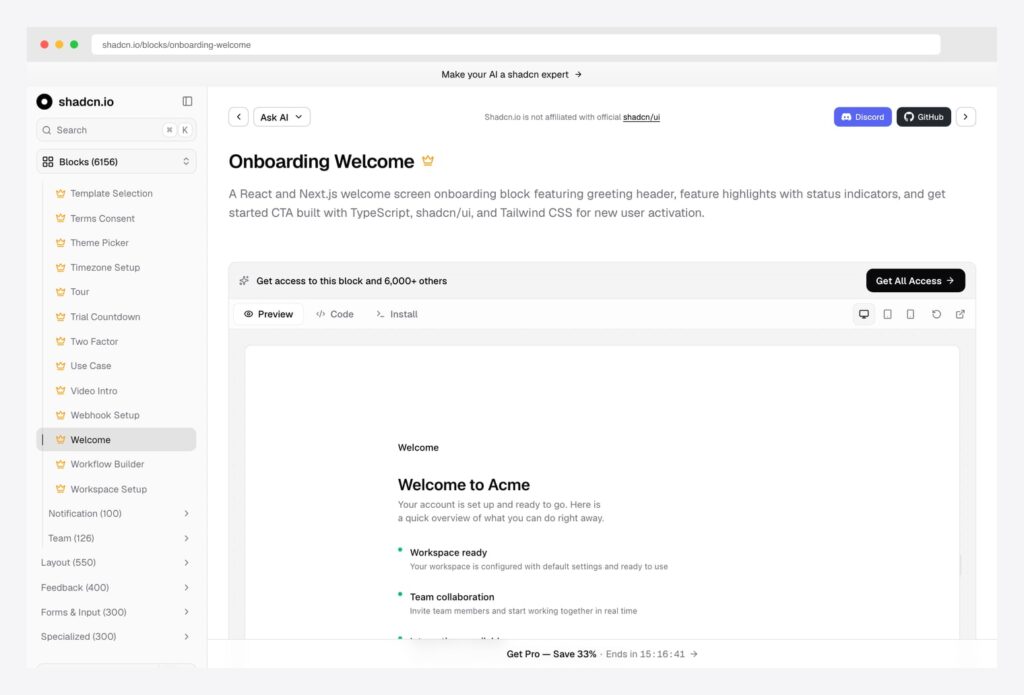Screen dimensions: 1024x695
Task: Click crown icon beside Video Intro
Action: pyautogui.click(x=61, y=391)
